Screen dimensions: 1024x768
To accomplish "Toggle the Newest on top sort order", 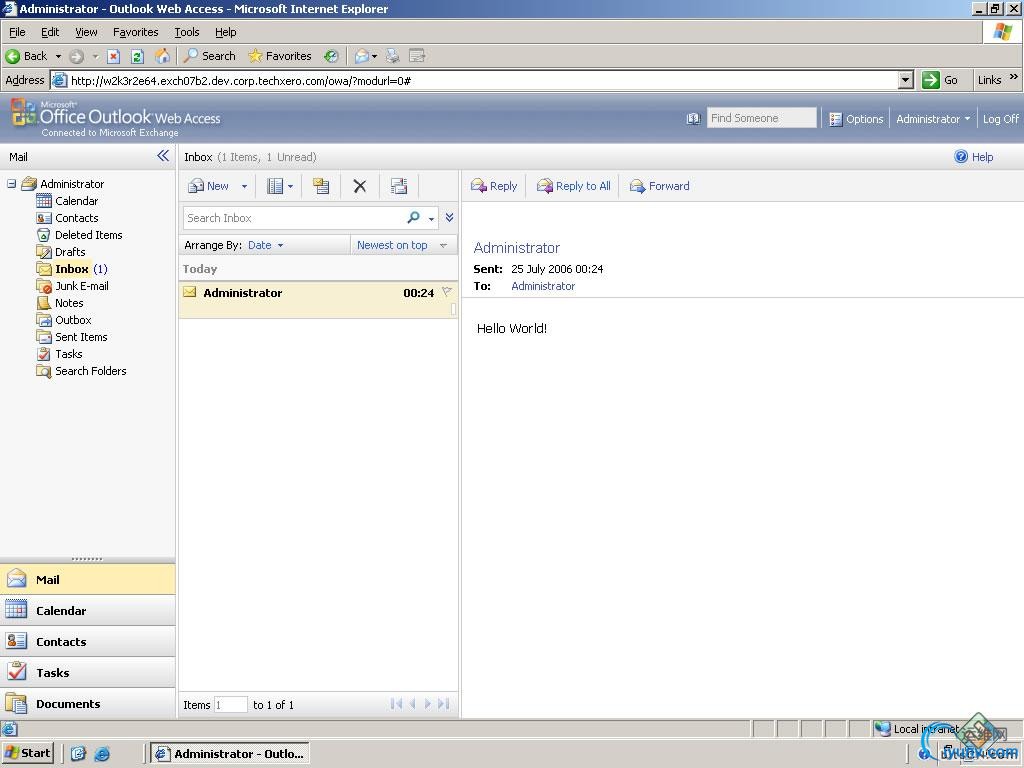I will pos(402,246).
